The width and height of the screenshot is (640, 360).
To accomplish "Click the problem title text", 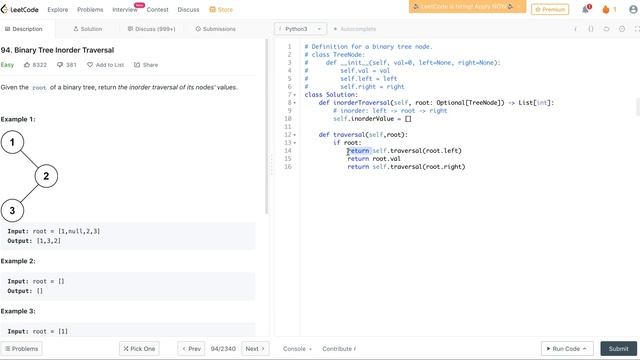I will point(58,50).
